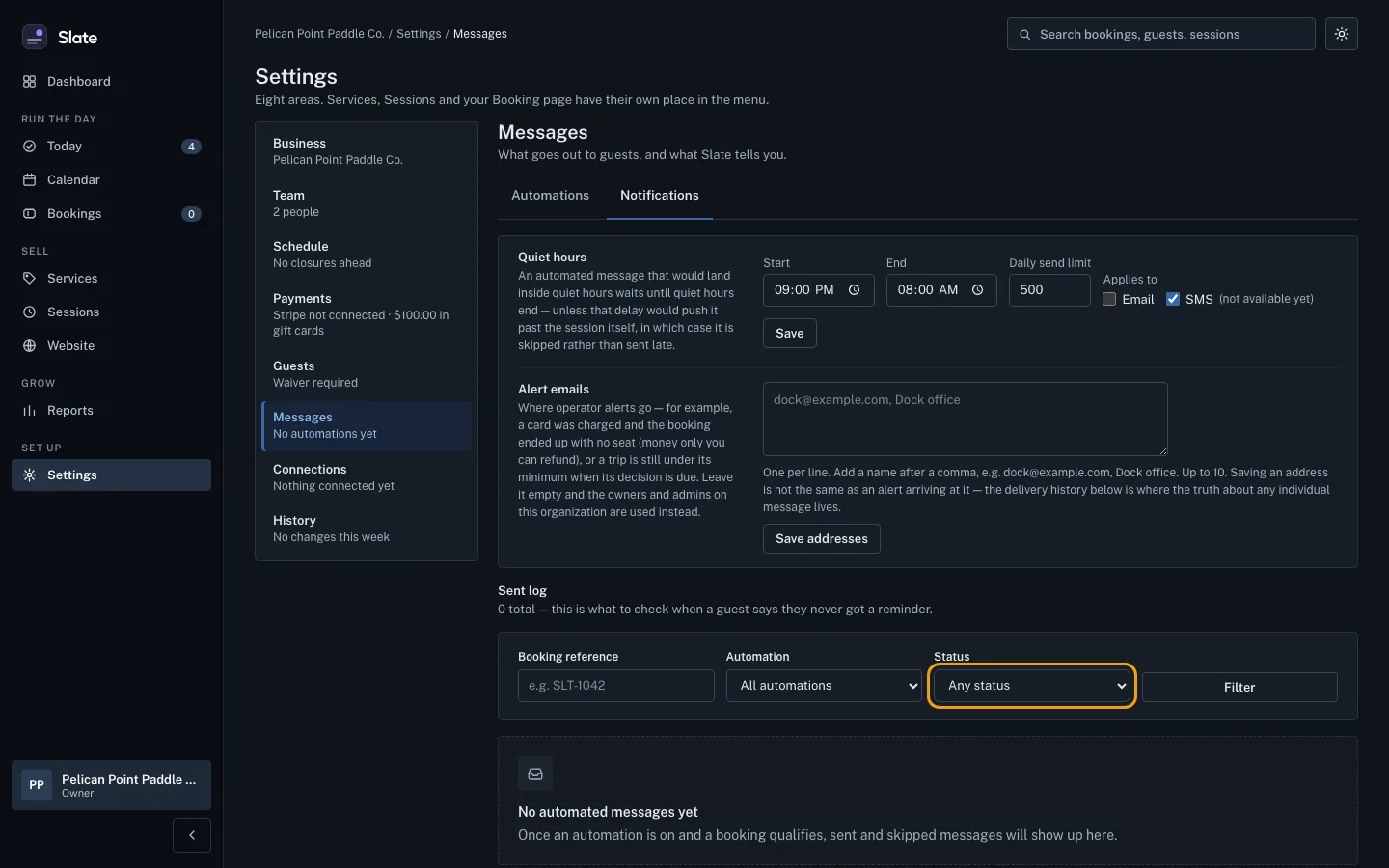Click the Filter button
This screenshot has width=1389, height=868.
pos(1239,687)
